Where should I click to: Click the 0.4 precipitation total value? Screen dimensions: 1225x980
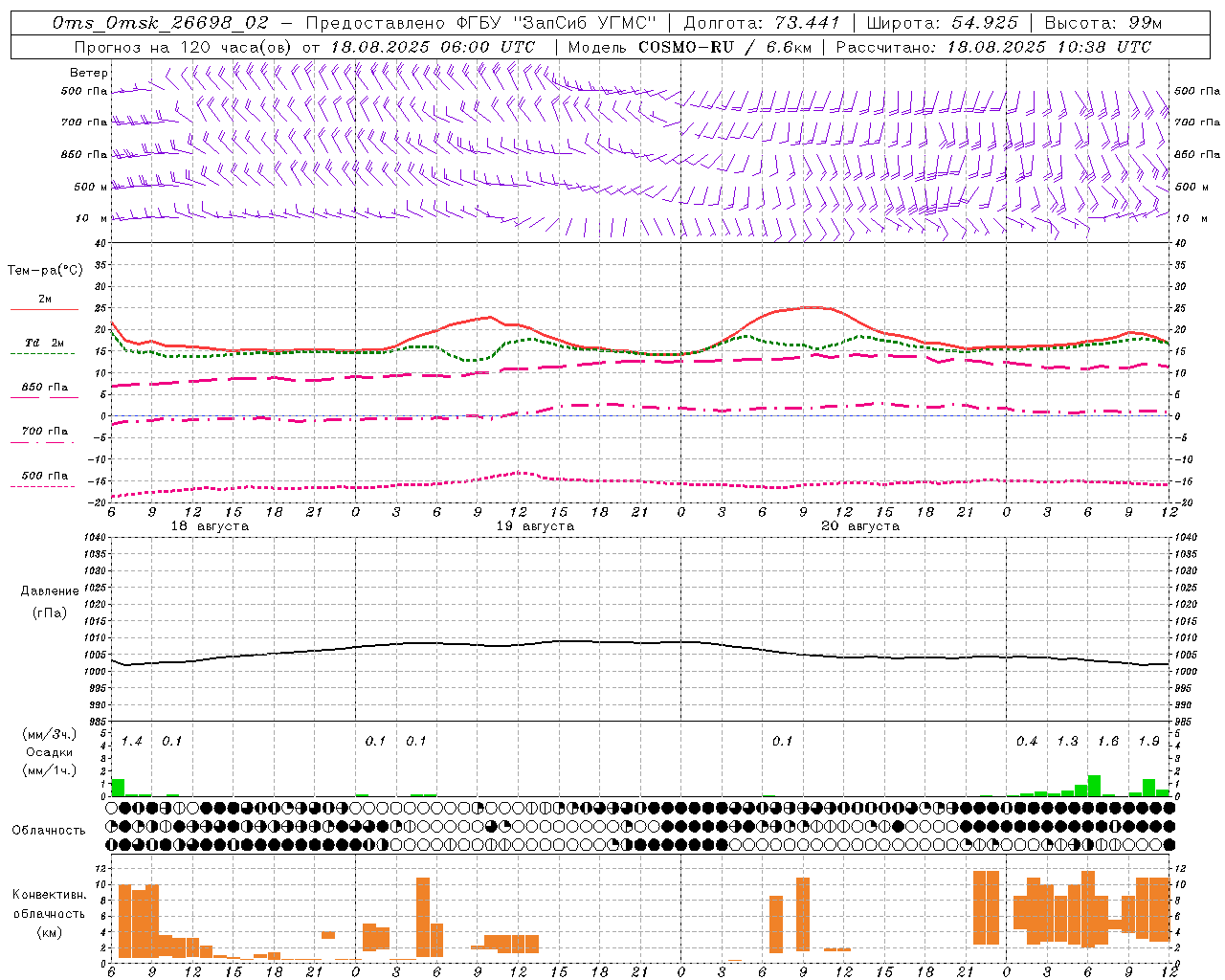tap(1027, 742)
